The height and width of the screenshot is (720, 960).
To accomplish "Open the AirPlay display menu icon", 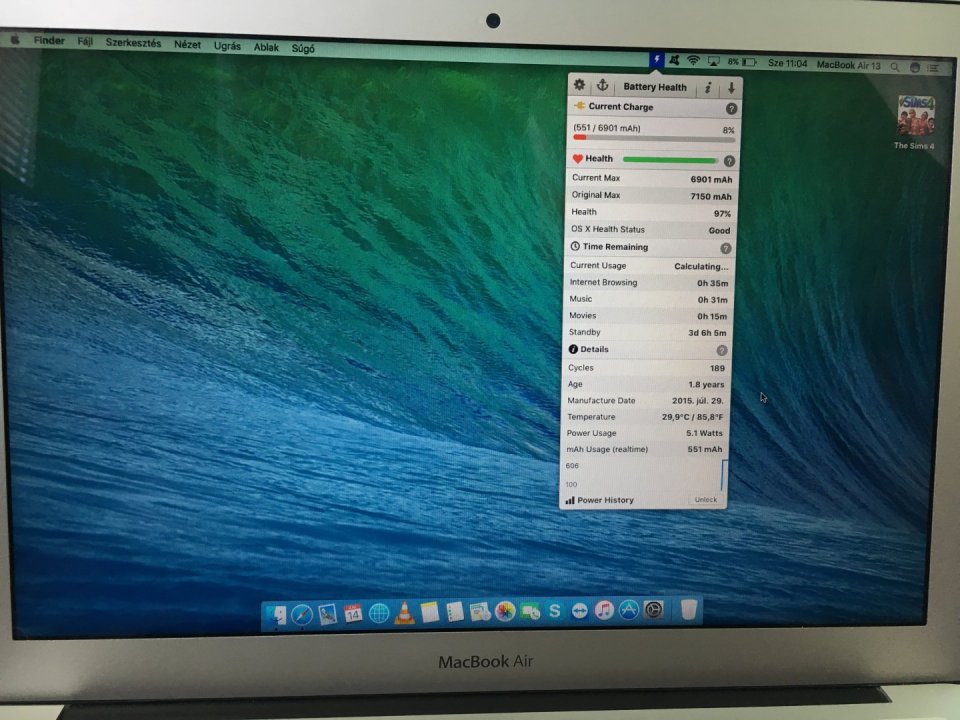I will (x=713, y=61).
